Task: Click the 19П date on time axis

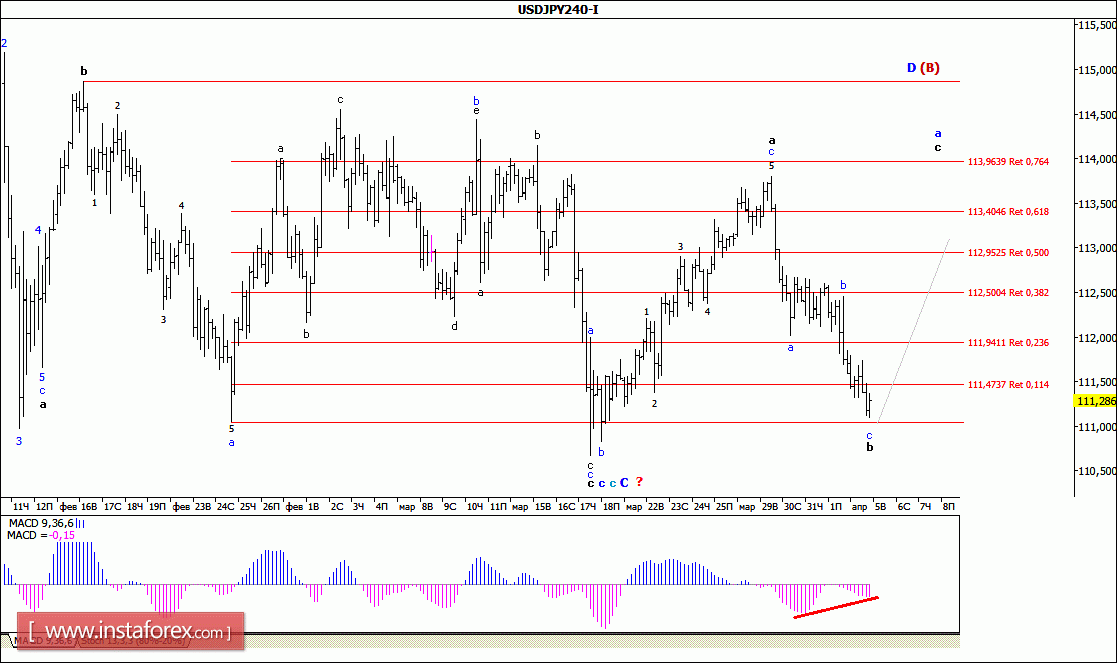Action: pos(157,506)
